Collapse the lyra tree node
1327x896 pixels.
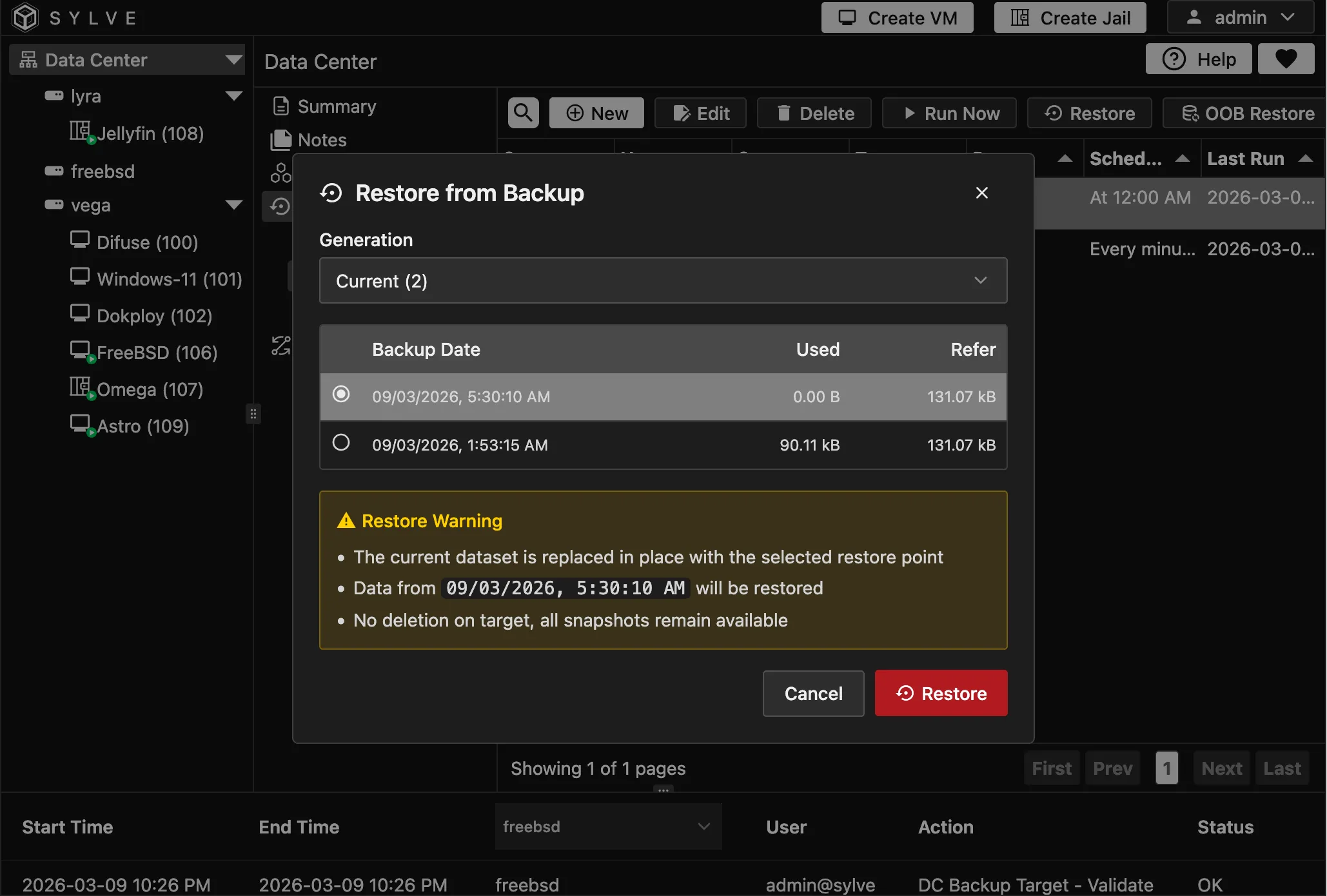coord(234,95)
